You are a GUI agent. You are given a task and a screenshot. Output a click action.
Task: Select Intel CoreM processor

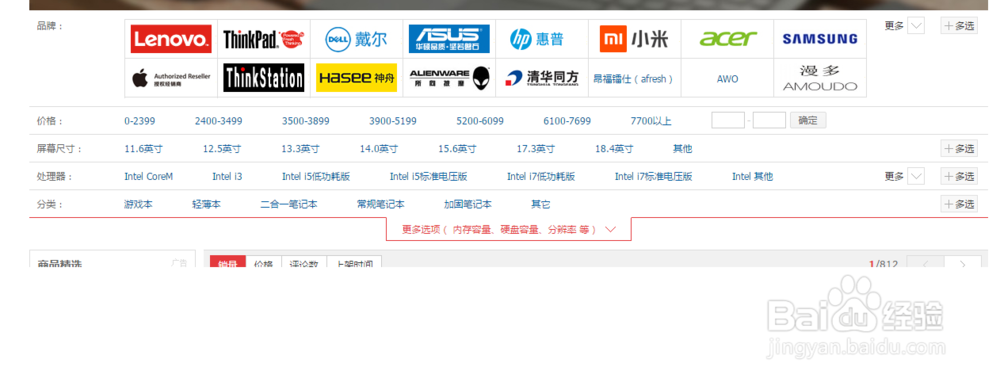click(x=149, y=177)
